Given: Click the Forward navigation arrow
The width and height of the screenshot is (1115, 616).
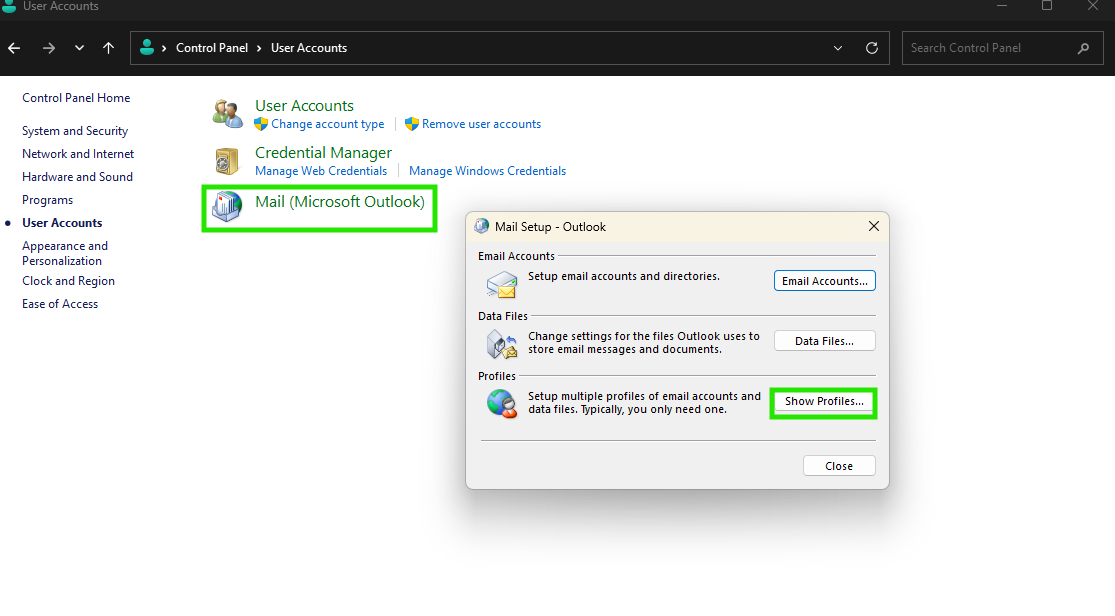Looking at the screenshot, I should [x=48, y=48].
